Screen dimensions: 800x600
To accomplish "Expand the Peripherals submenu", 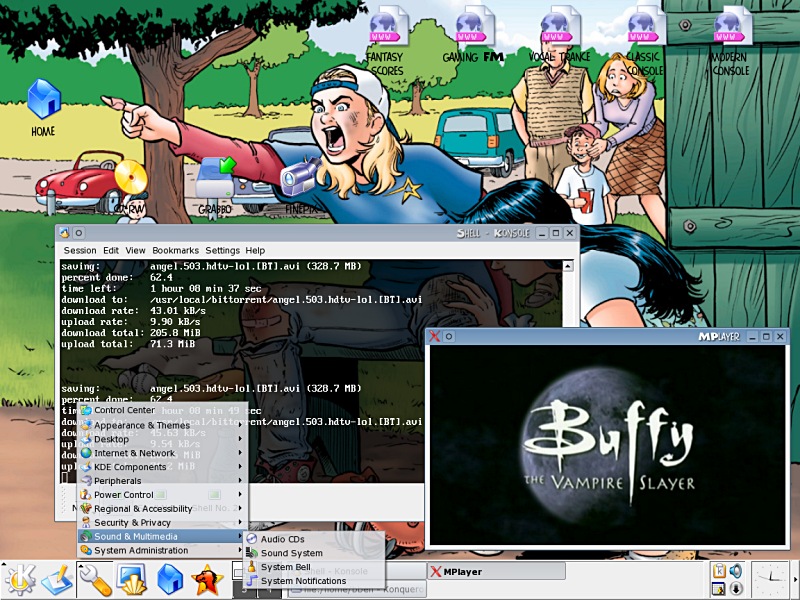I will [162, 481].
